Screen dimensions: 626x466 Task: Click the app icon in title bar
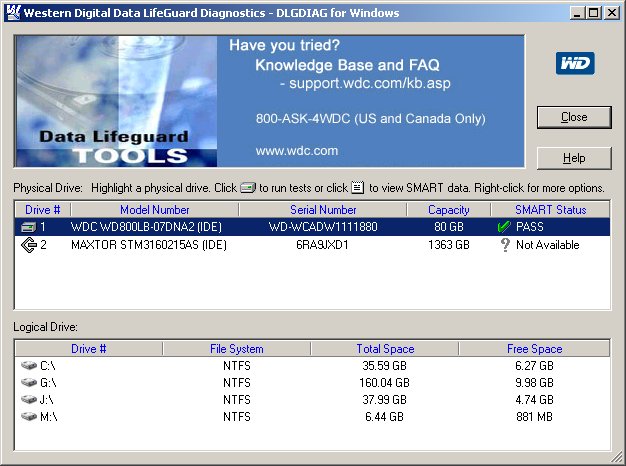click(13, 12)
